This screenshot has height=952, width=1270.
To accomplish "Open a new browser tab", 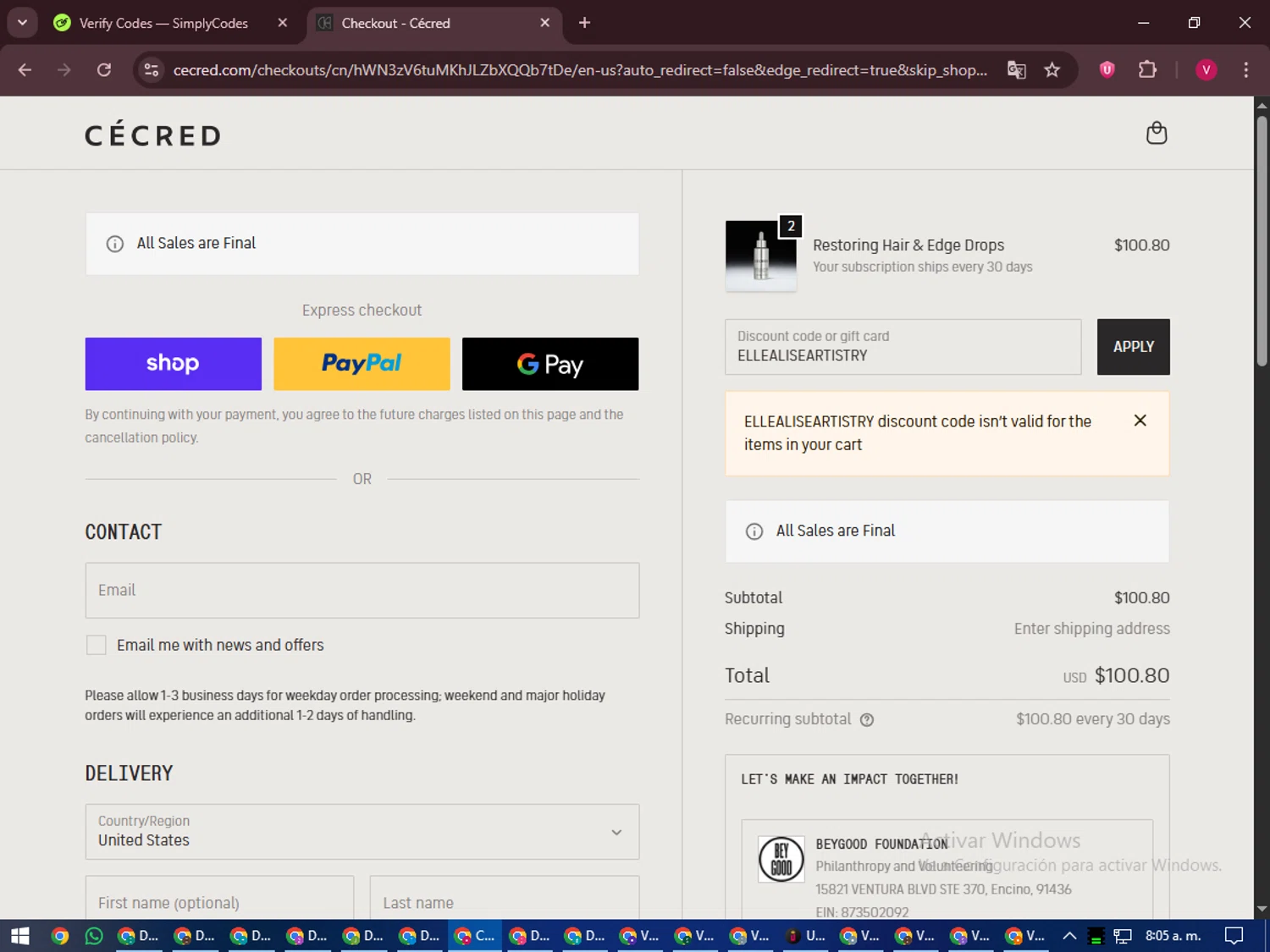I will tap(584, 23).
